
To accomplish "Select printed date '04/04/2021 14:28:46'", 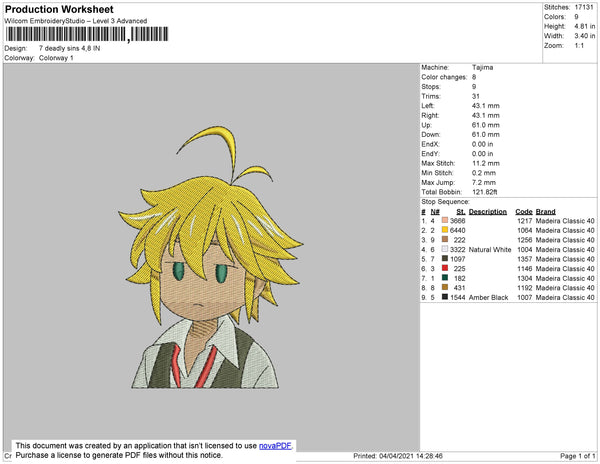I will click(411, 456).
